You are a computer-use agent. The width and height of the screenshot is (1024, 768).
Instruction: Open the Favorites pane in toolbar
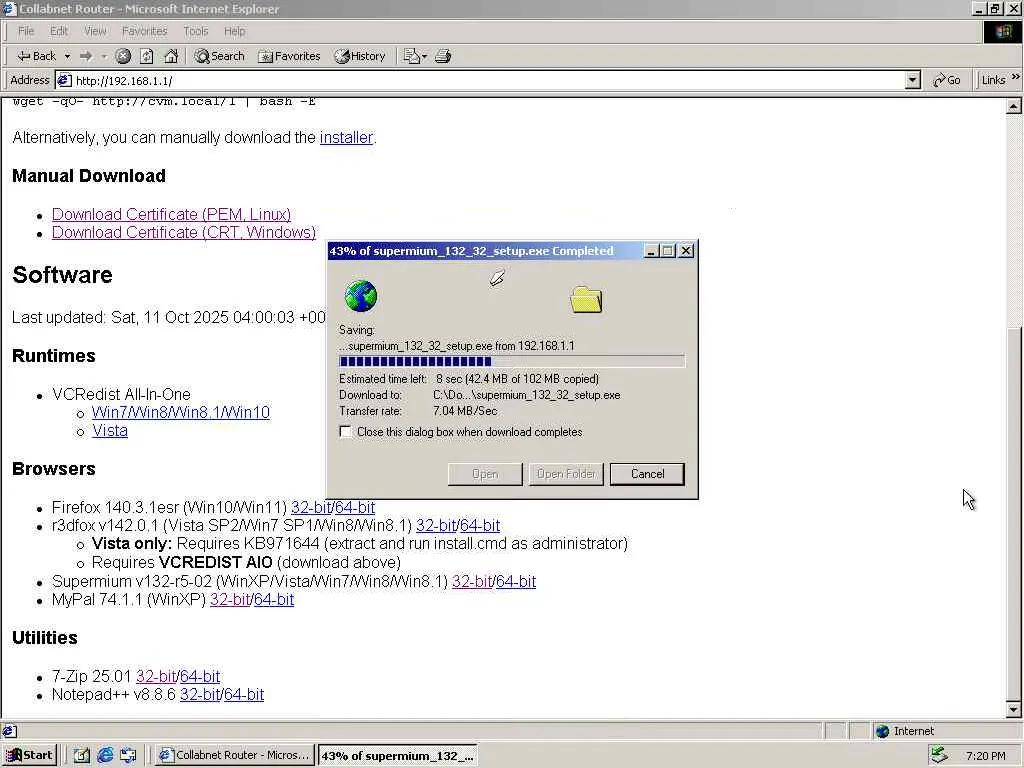[x=289, y=56]
